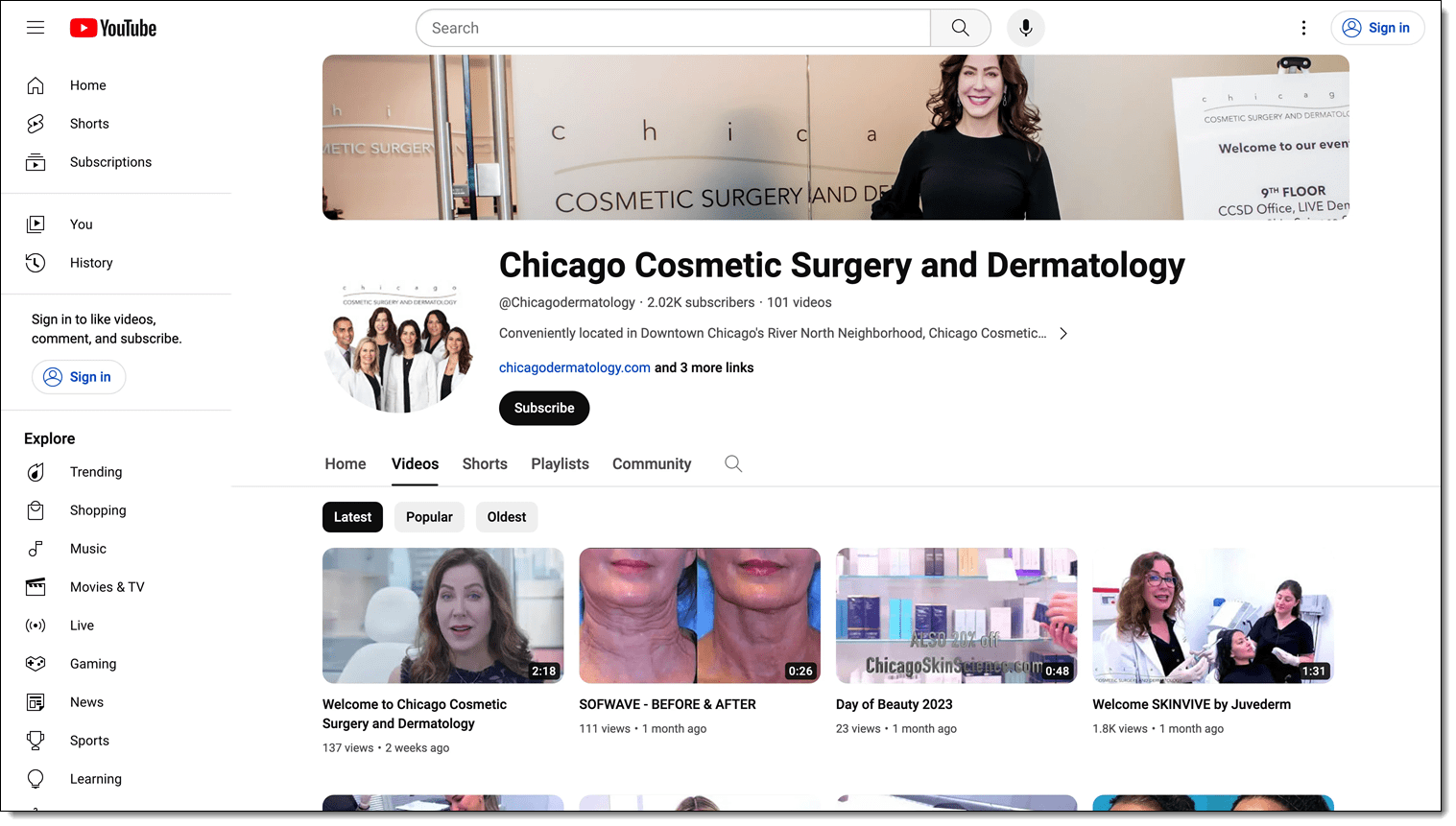Open the Community tab
Viewport: 1456px width, 826px height.
point(652,463)
